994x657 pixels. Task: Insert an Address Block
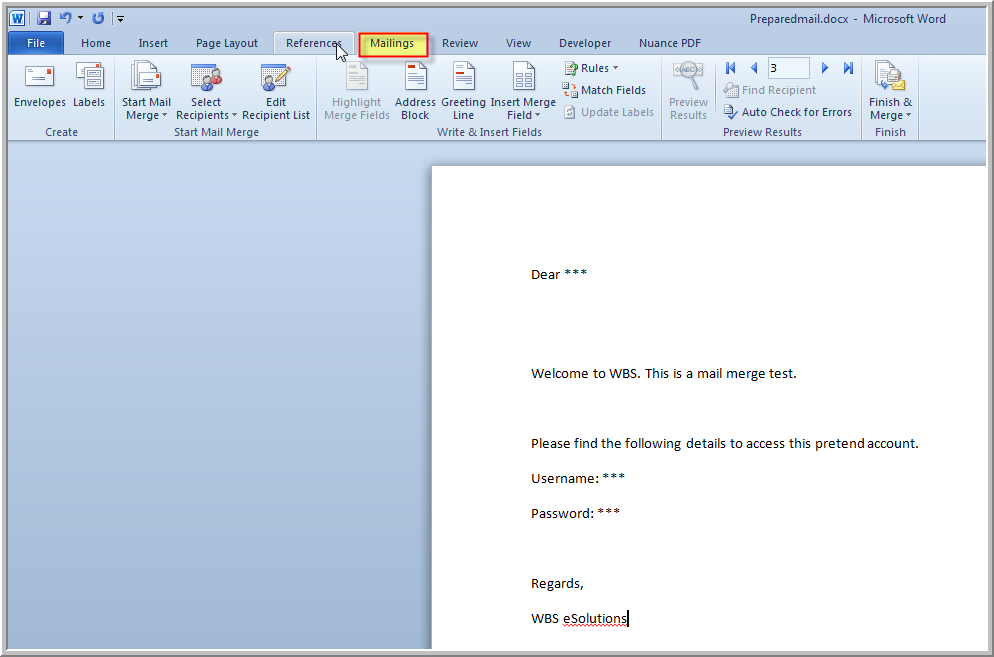point(415,90)
